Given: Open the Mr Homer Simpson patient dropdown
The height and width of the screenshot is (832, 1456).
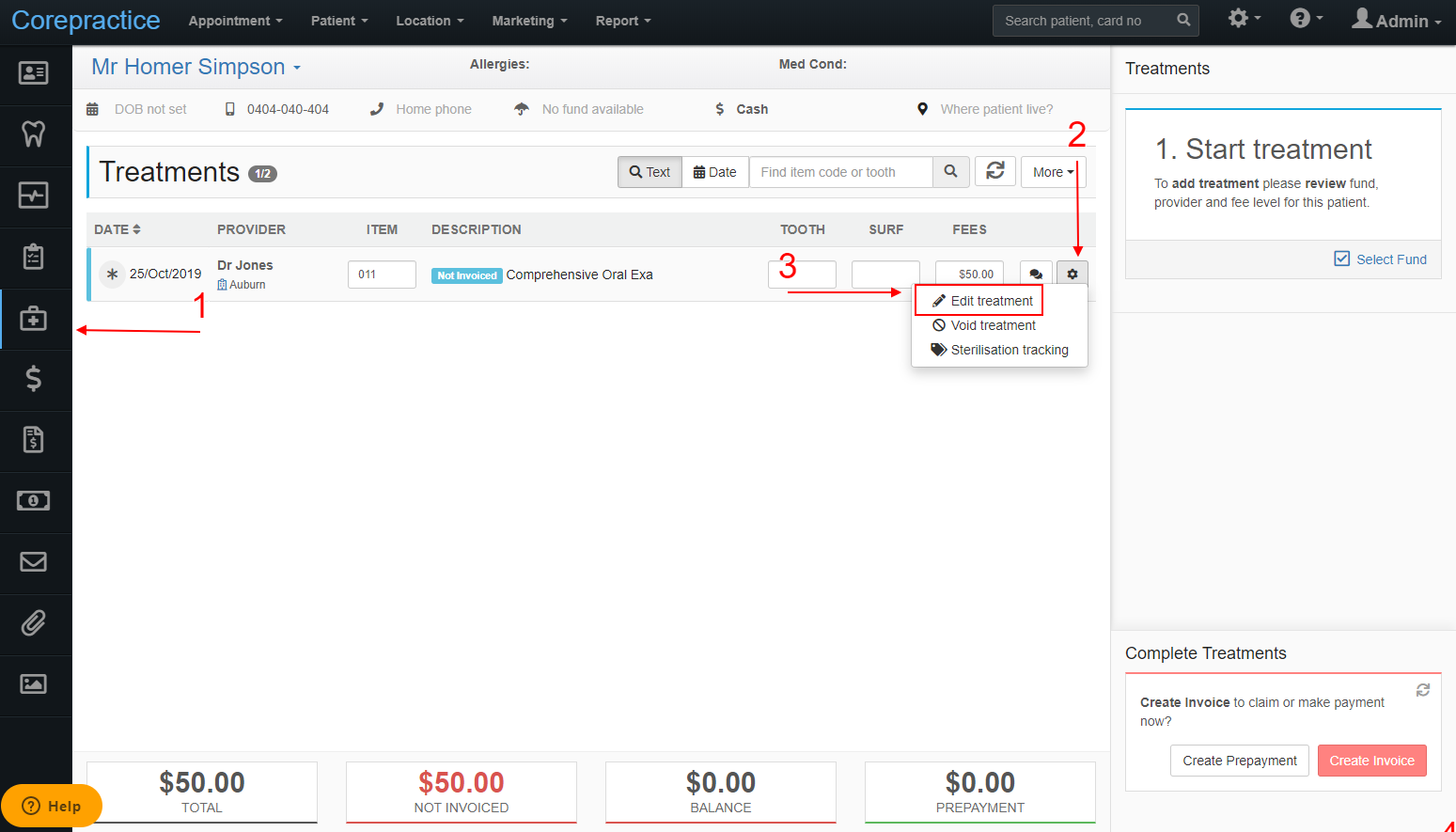Looking at the screenshot, I should (196, 67).
